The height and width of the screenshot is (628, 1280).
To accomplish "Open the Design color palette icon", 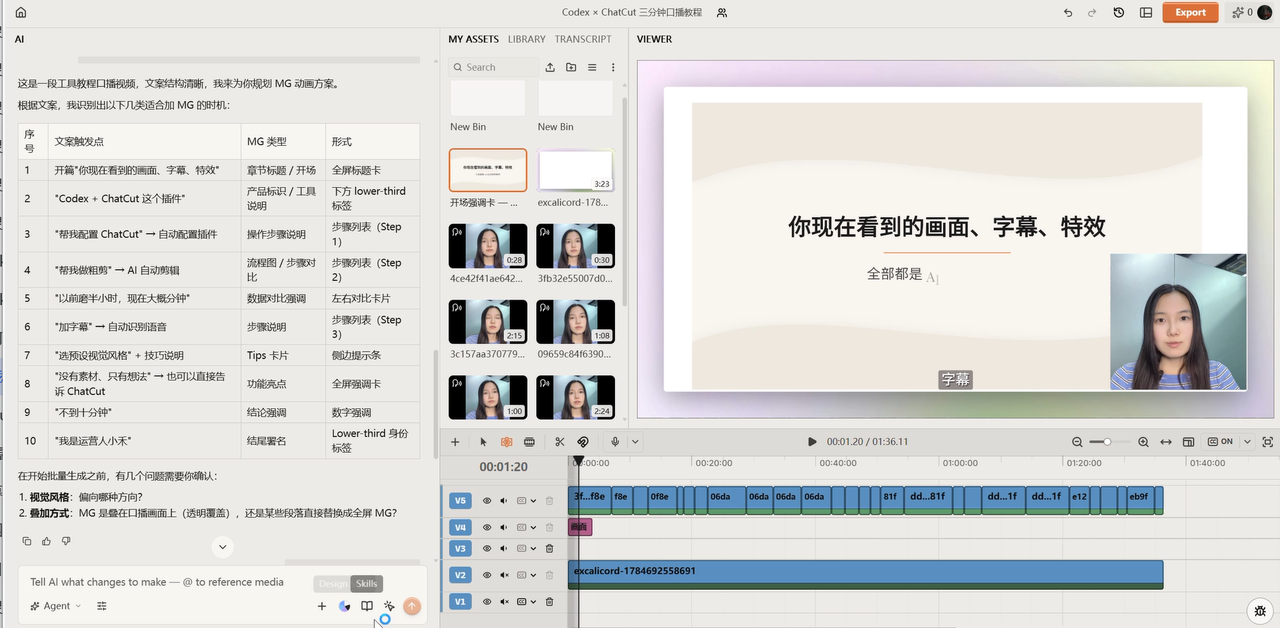I will click(x=345, y=606).
